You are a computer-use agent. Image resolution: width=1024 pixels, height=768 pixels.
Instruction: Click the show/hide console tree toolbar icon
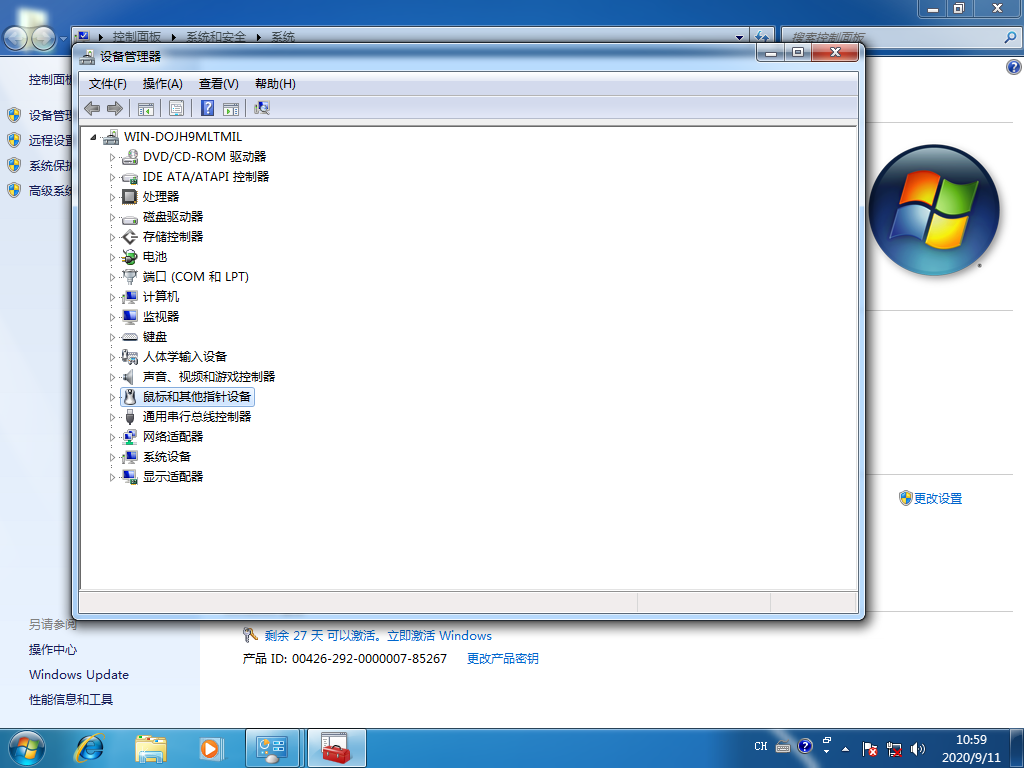click(146, 108)
